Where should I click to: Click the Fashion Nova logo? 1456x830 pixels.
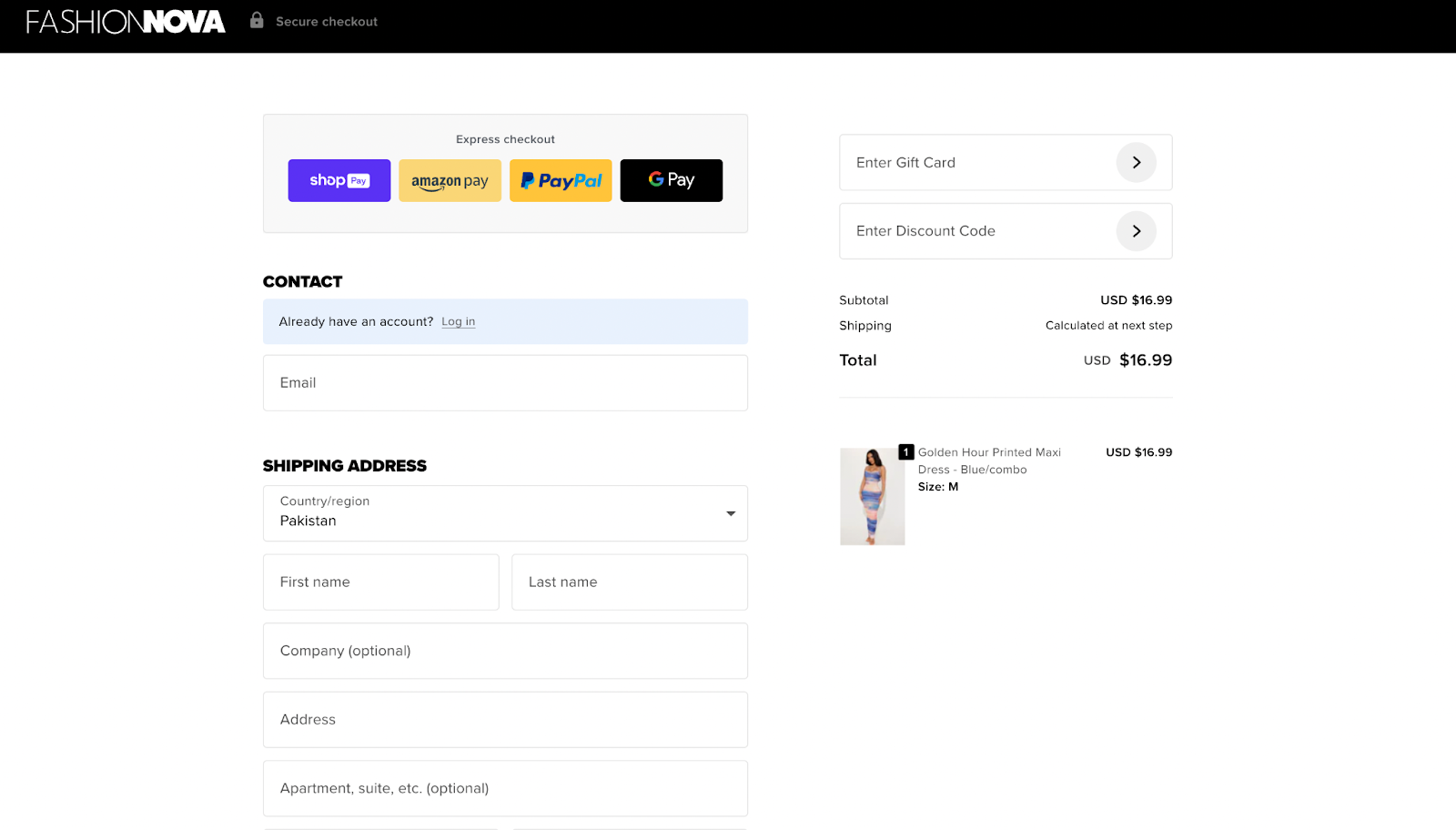(126, 22)
